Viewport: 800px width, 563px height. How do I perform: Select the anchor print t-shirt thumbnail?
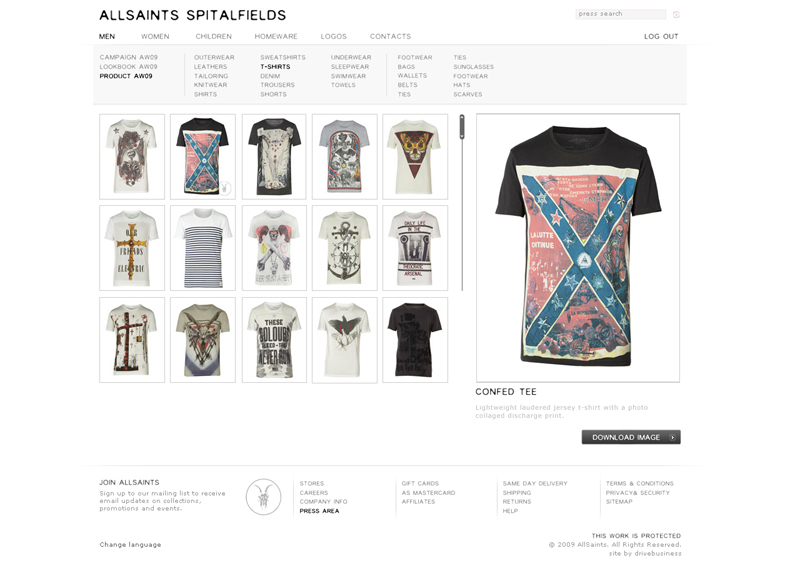[344, 248]
